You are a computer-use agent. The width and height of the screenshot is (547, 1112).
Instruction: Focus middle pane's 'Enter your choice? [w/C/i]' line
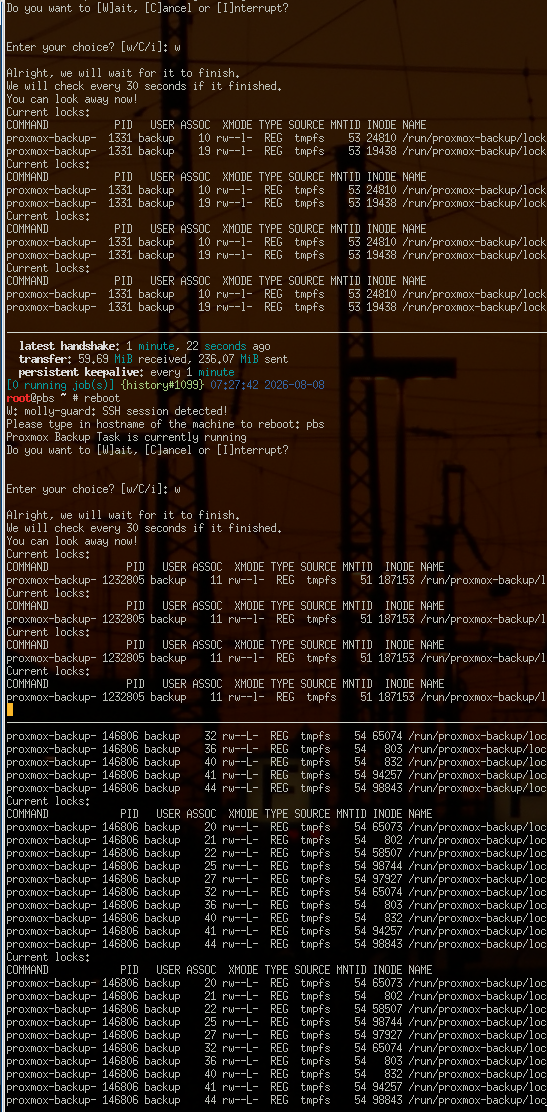[93, 489]
